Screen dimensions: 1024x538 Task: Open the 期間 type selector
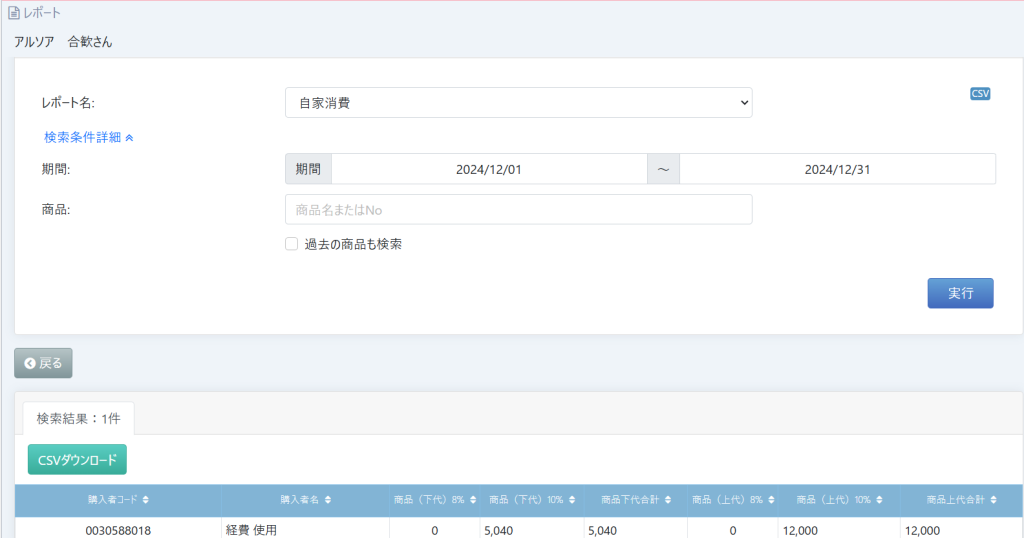(308, 170)
